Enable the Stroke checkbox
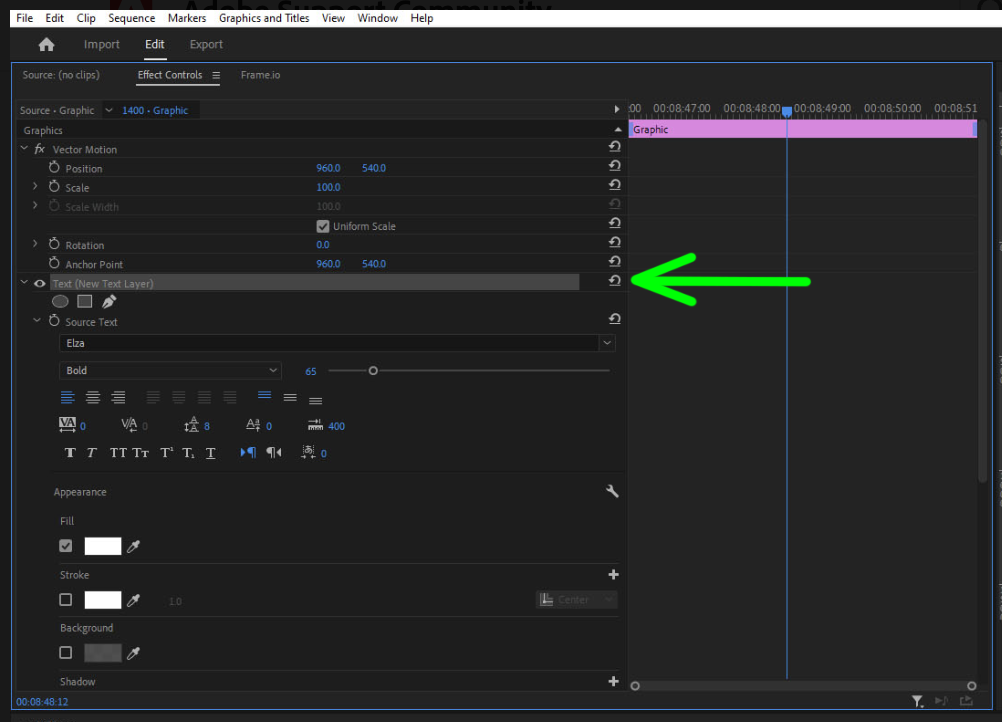The width and height of the screenshot is (1002, 722). (x=65, y=599)
